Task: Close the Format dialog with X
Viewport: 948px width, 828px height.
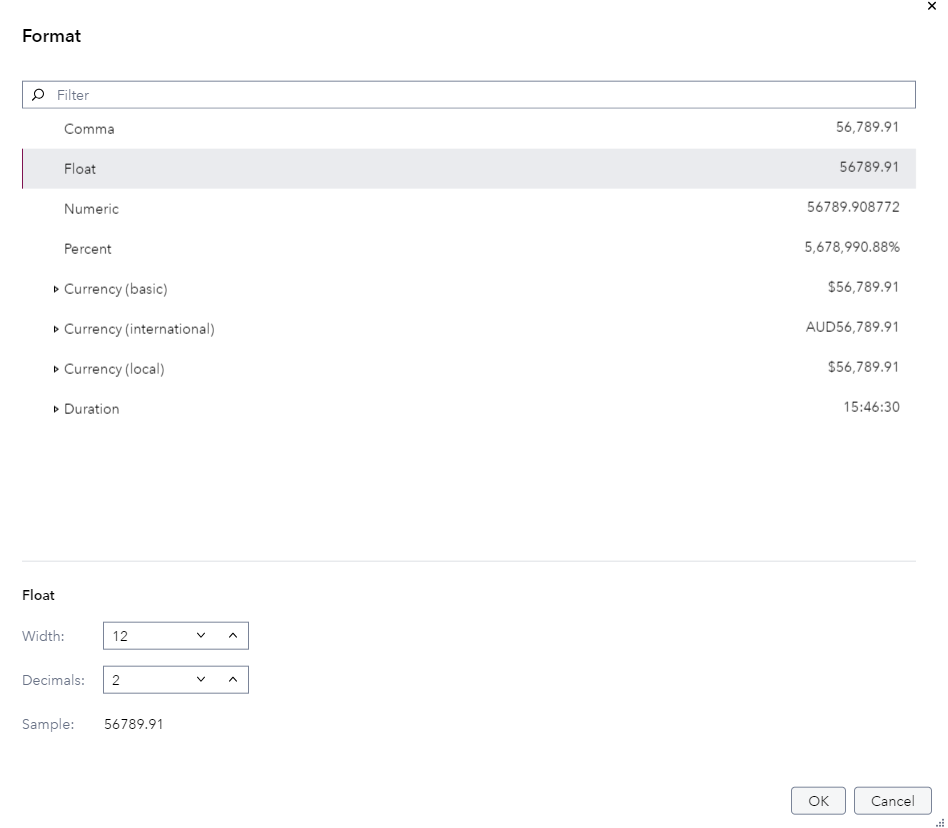Action: pos(932,6)
